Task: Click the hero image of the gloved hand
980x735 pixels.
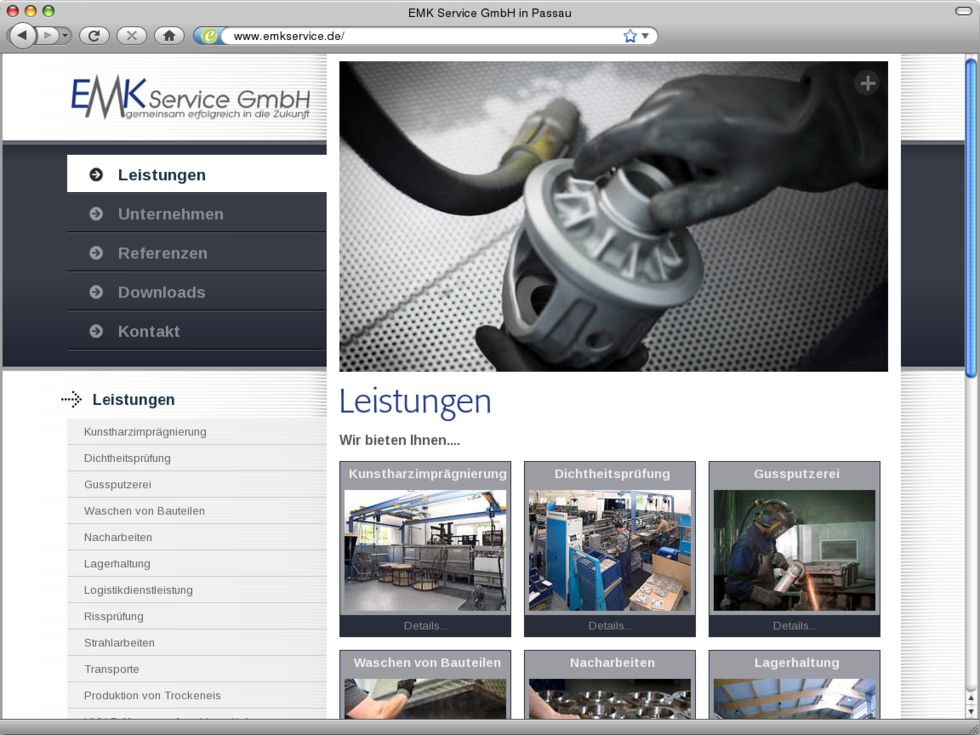Action: (613, 216)
